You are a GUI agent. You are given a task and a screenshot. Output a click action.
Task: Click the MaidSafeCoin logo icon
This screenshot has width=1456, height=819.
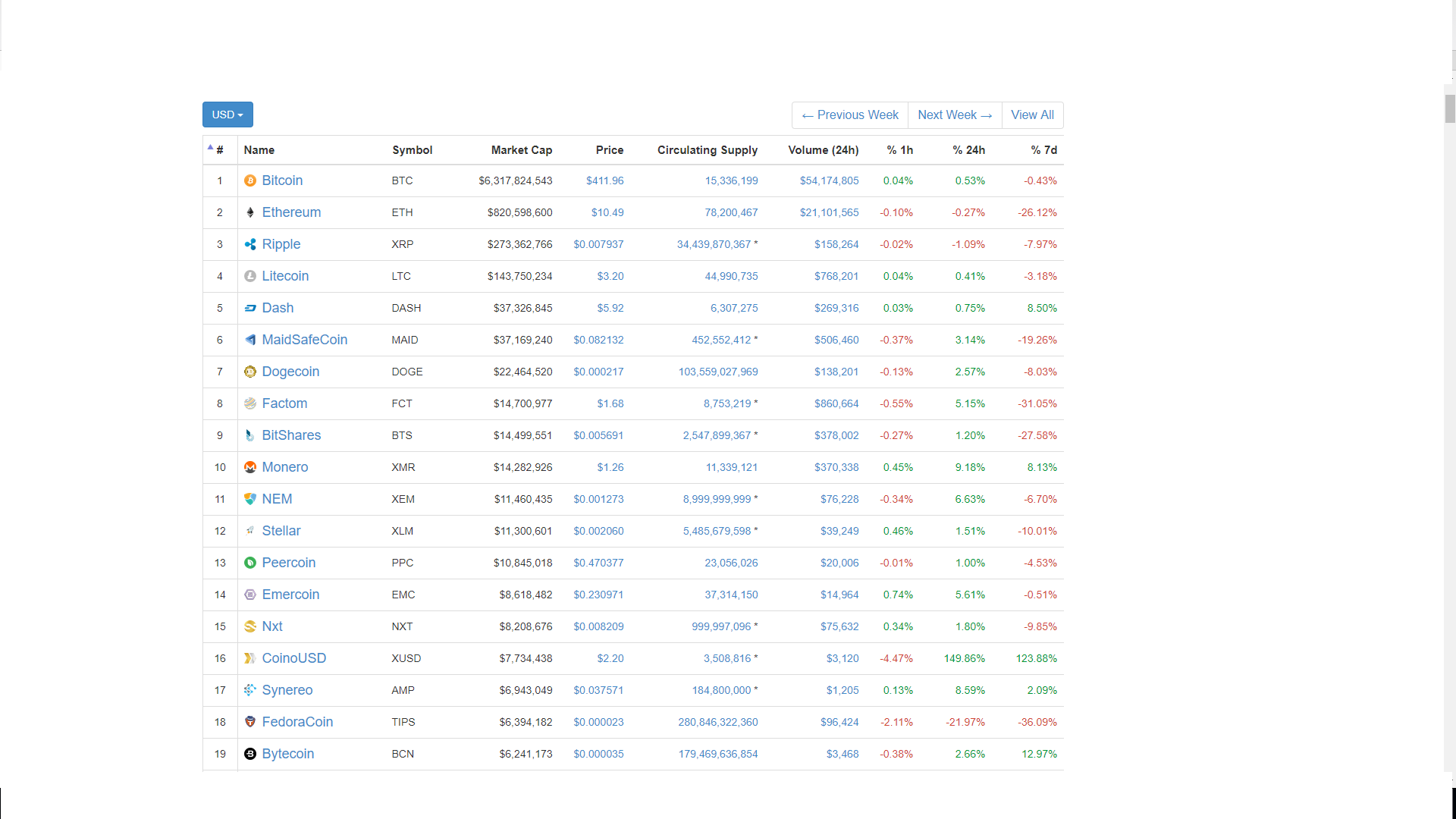click(x=250, y=340)
